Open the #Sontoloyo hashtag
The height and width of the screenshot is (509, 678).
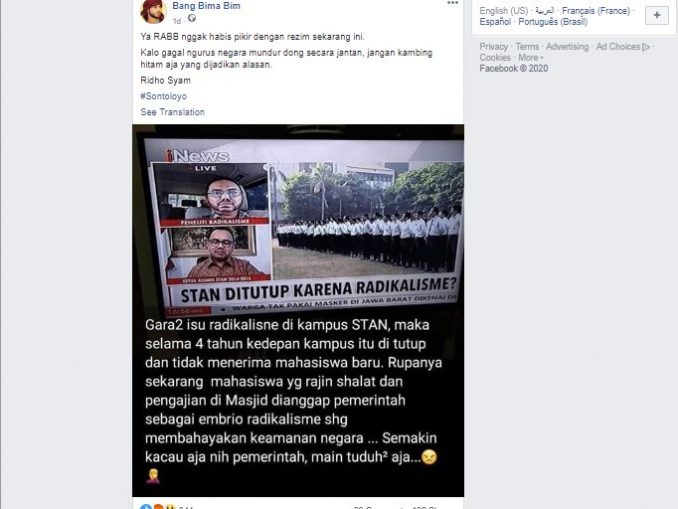tap(163, 96)
